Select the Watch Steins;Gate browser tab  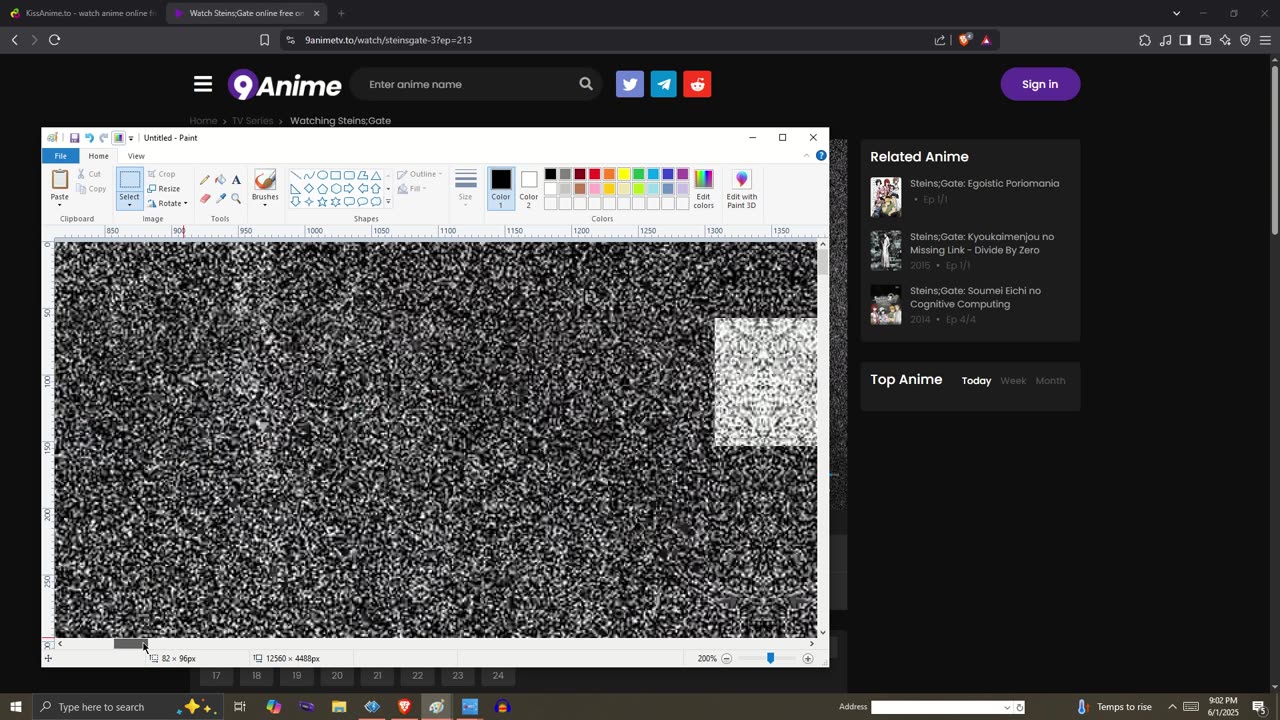point(245,13)
